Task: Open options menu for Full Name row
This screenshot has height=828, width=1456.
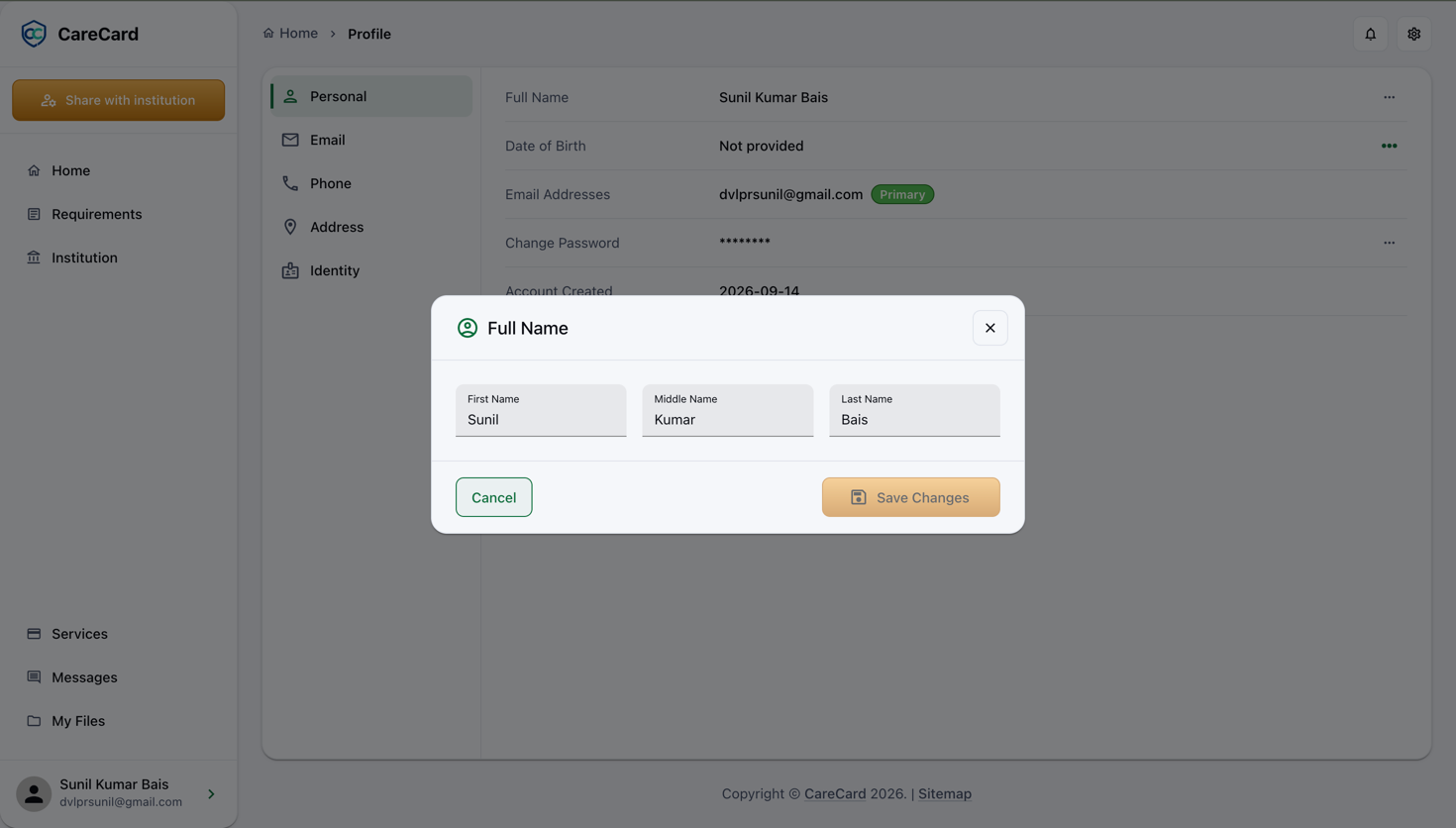Action: point(1389,97)
